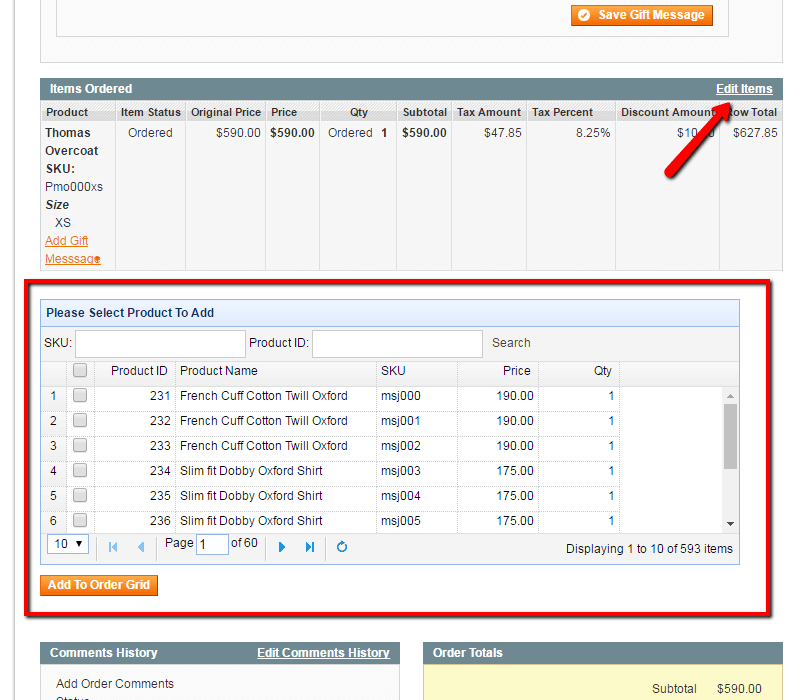The width and height of the screenshot is (800, 700).
Task: Jump to last page of products
Action: [310, 547]
